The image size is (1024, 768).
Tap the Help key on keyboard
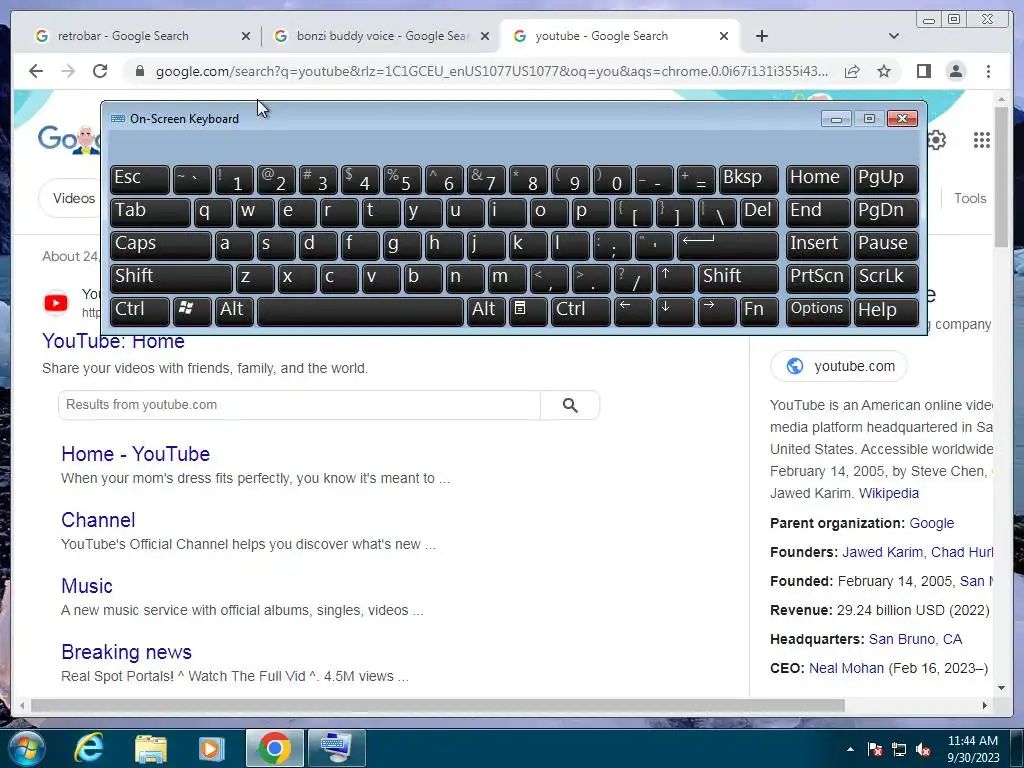886,311
